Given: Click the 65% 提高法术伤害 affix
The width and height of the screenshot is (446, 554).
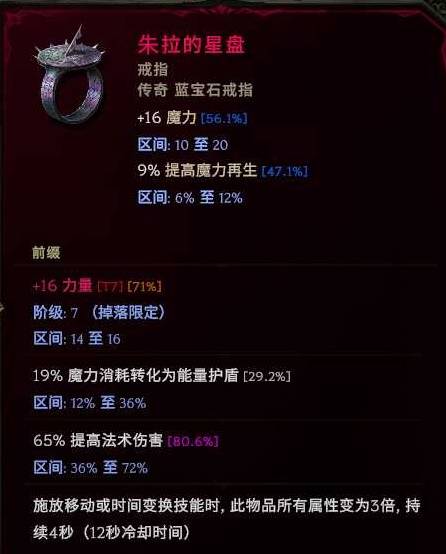Looking at the screenshot, I should (x=98, y=441).
